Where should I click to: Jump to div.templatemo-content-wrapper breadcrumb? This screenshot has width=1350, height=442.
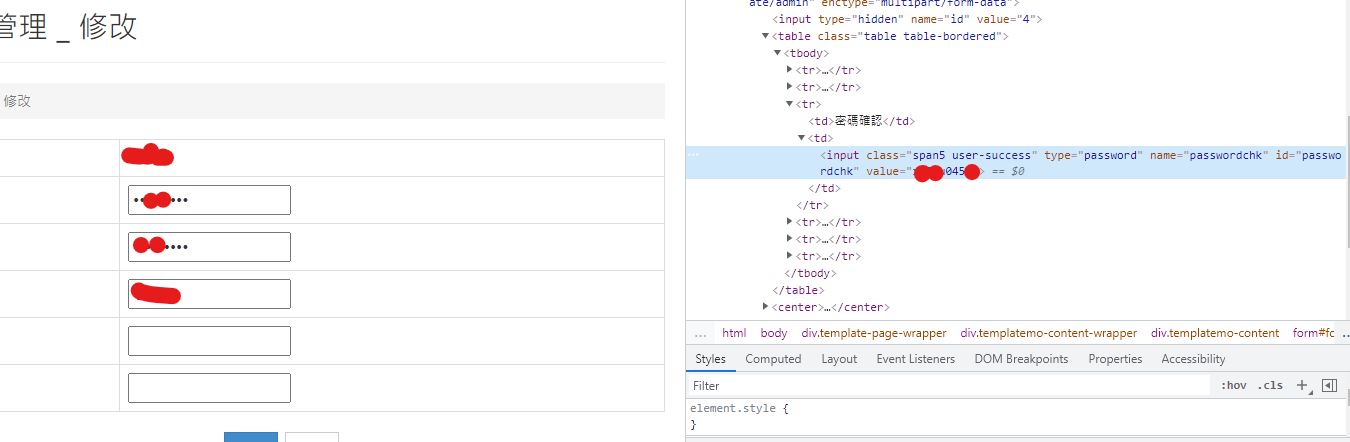click(x=1049, y=333)
